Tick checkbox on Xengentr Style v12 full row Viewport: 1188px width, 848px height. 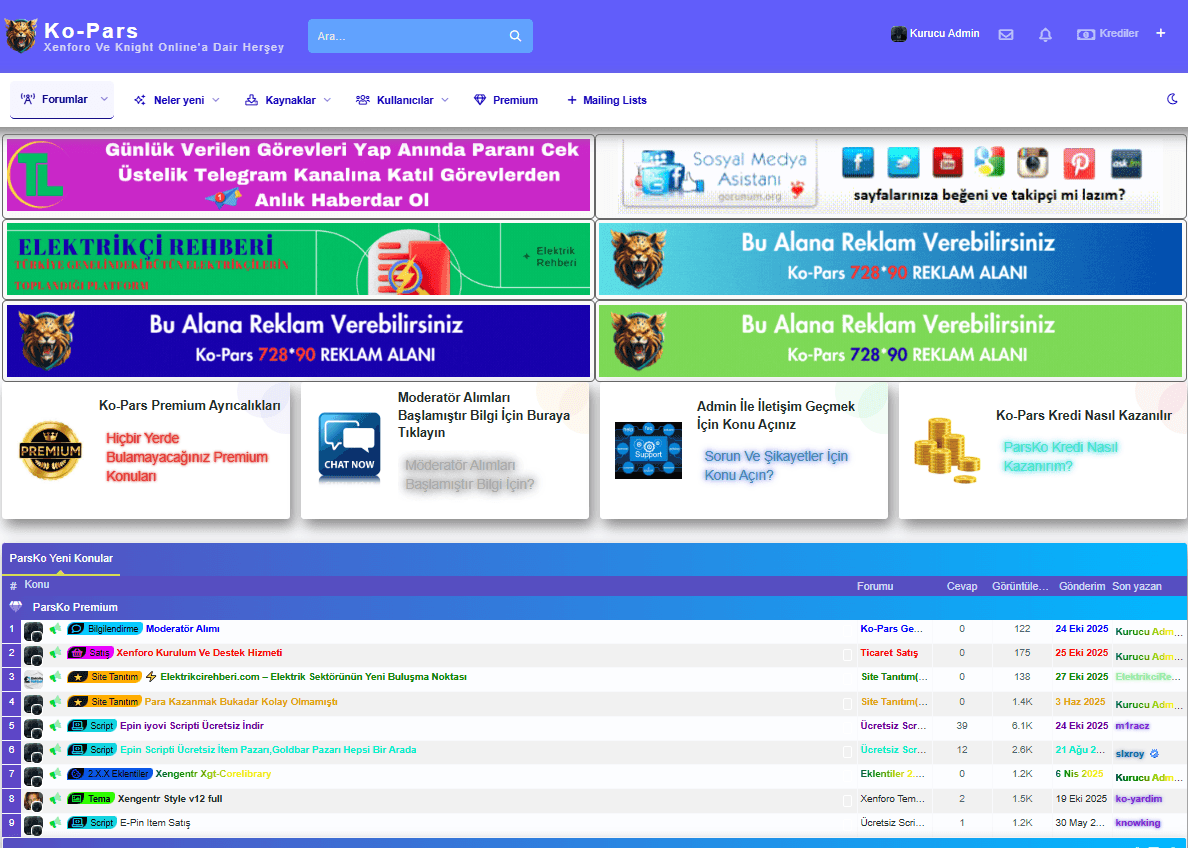847,800
